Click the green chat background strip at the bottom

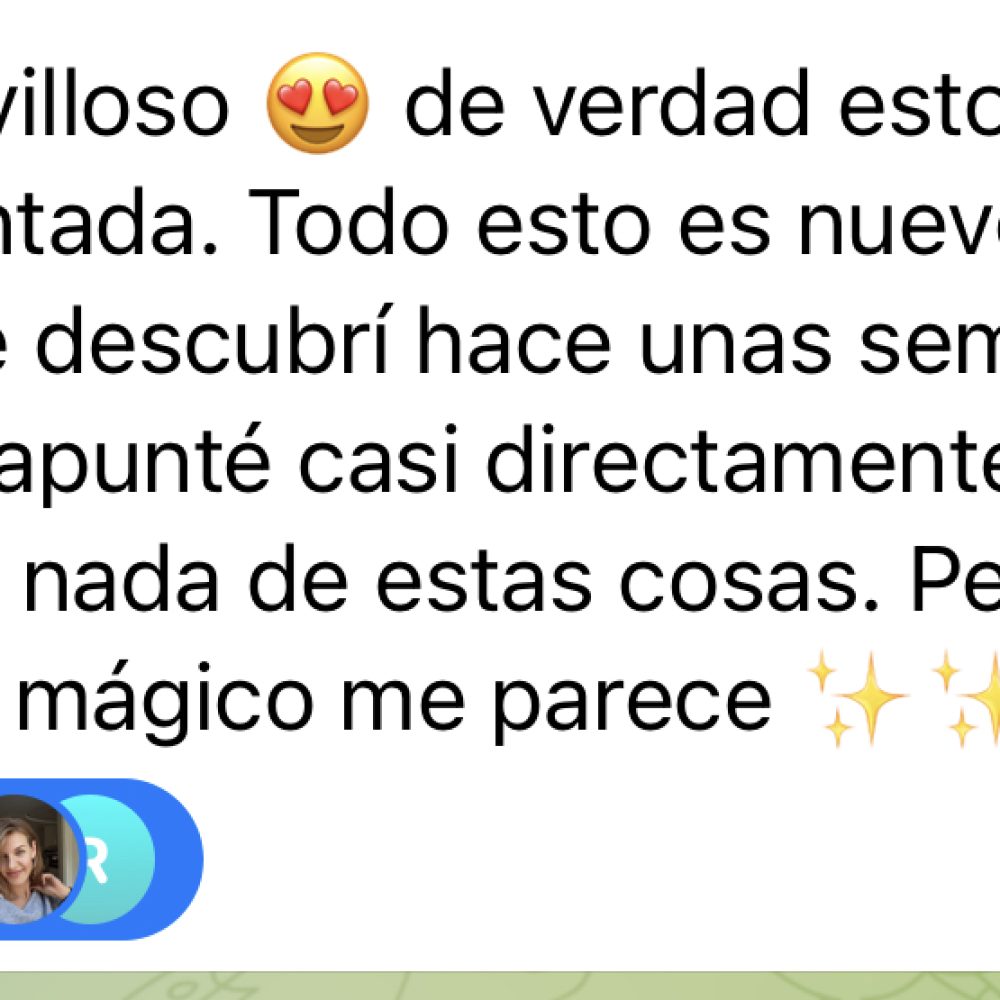tap(500, 985)
